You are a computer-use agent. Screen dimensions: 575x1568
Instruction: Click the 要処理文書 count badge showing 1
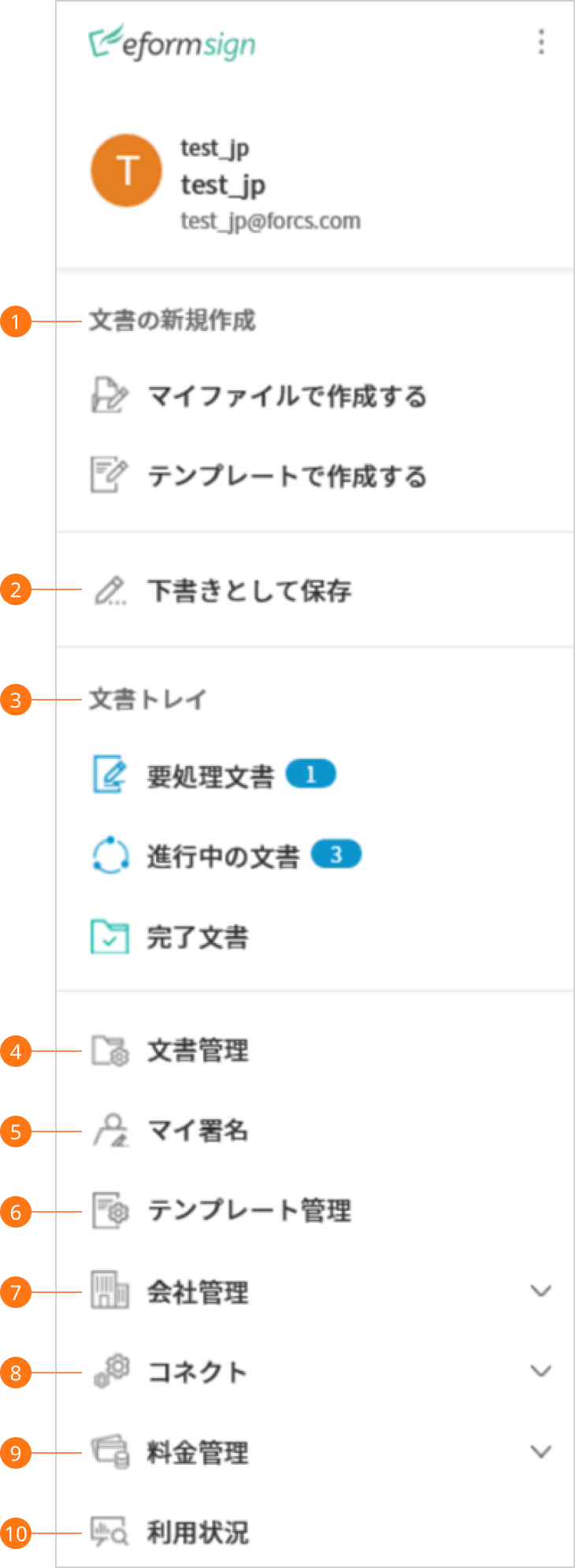pyautogui.click(x=310, y=775)
